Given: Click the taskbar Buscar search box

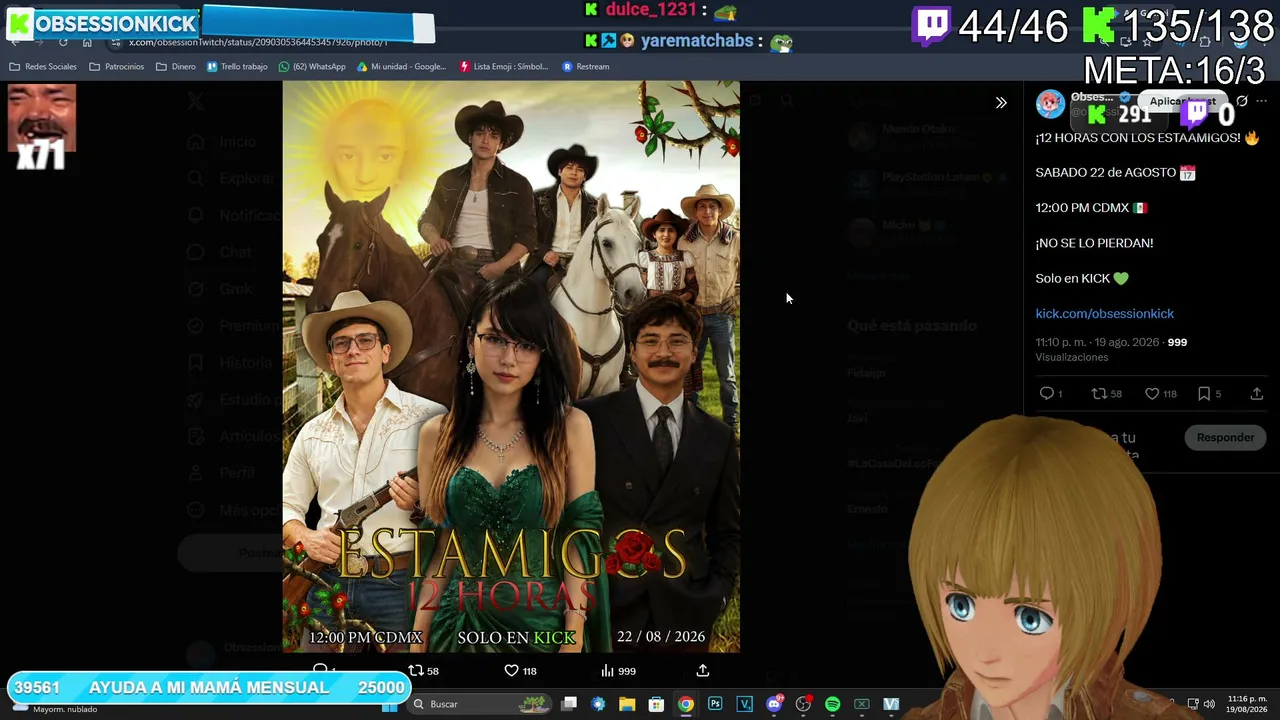Looking at the screenshot, I should click(478, 704).
